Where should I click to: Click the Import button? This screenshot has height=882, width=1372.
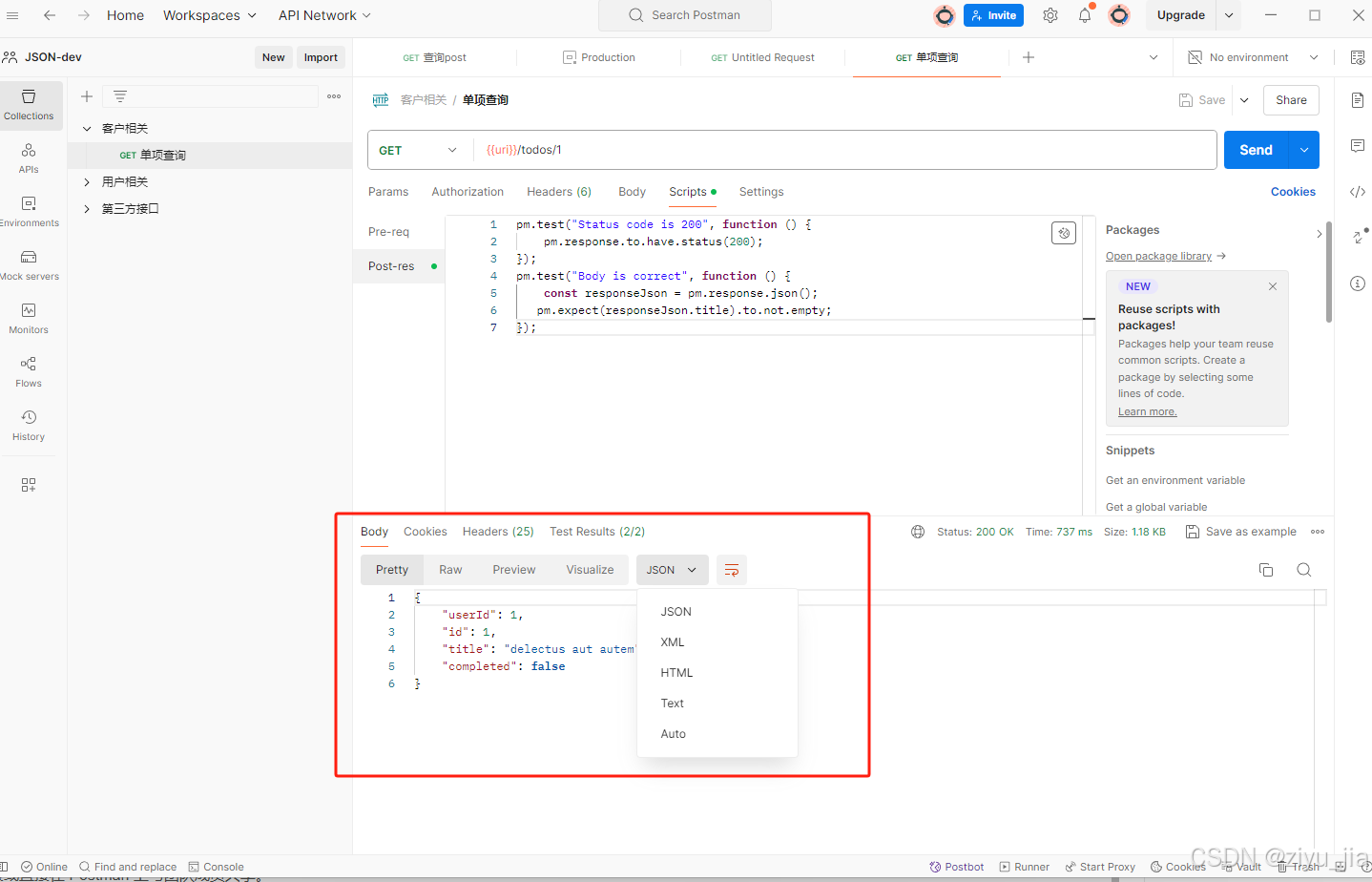pos(321,57)
